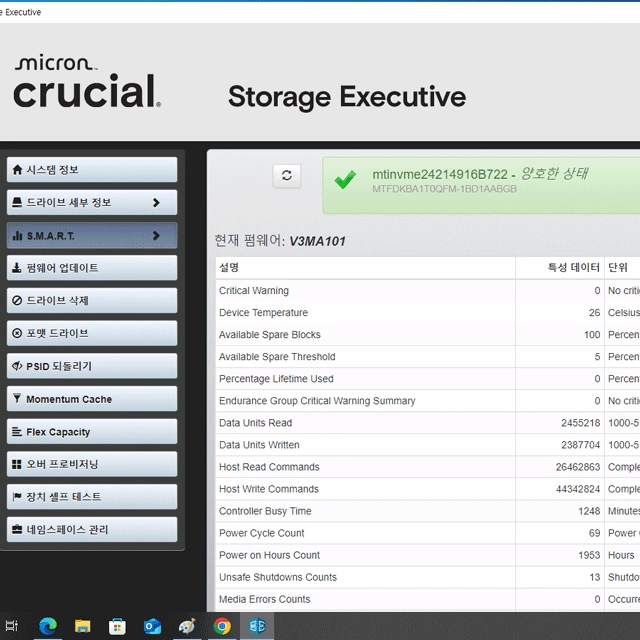Open 드라이브 세부 정보 section

pos(92,202)
